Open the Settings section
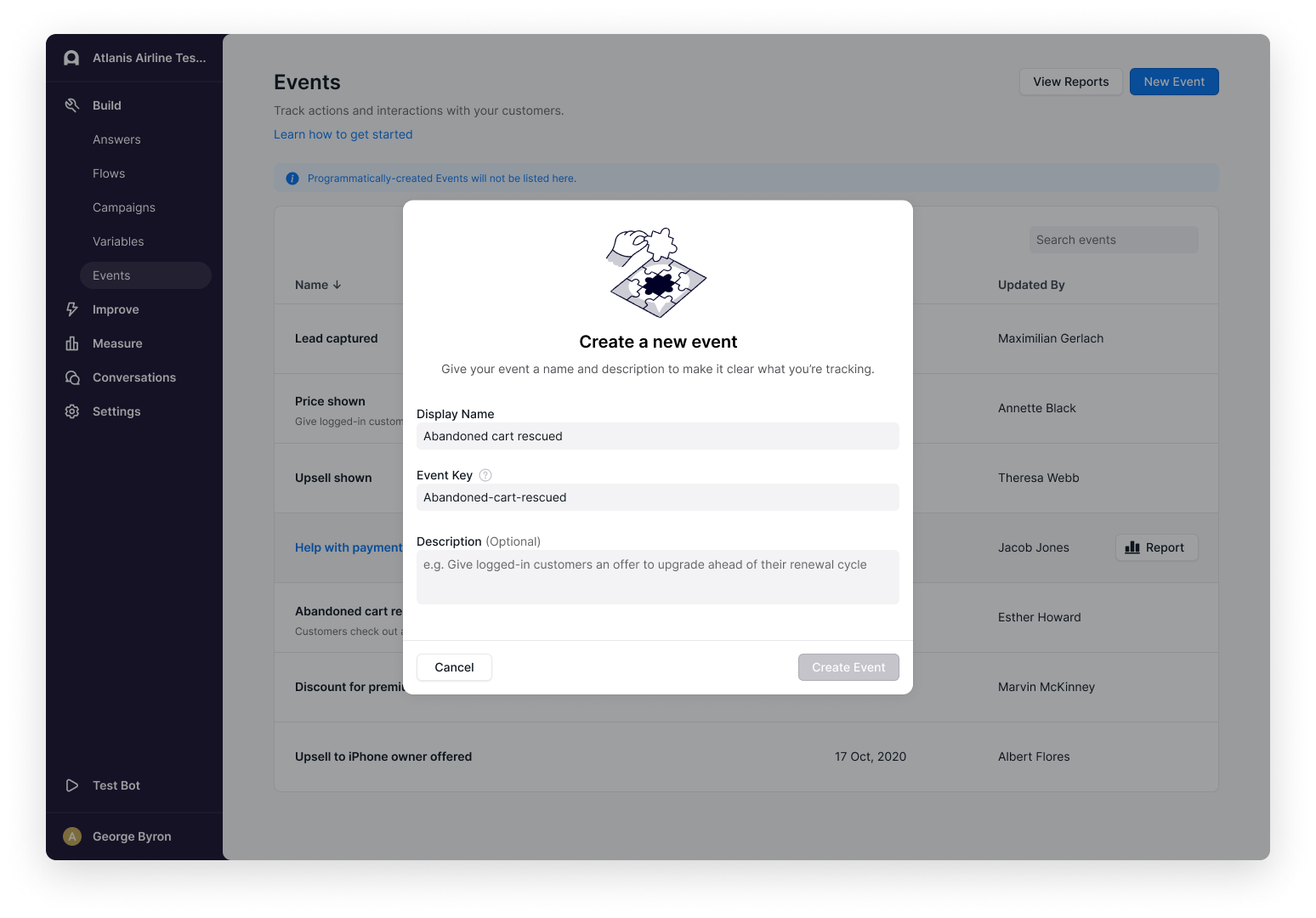Screen dimensions: 1316x918 pyautogui.click(x=116, y=411)
